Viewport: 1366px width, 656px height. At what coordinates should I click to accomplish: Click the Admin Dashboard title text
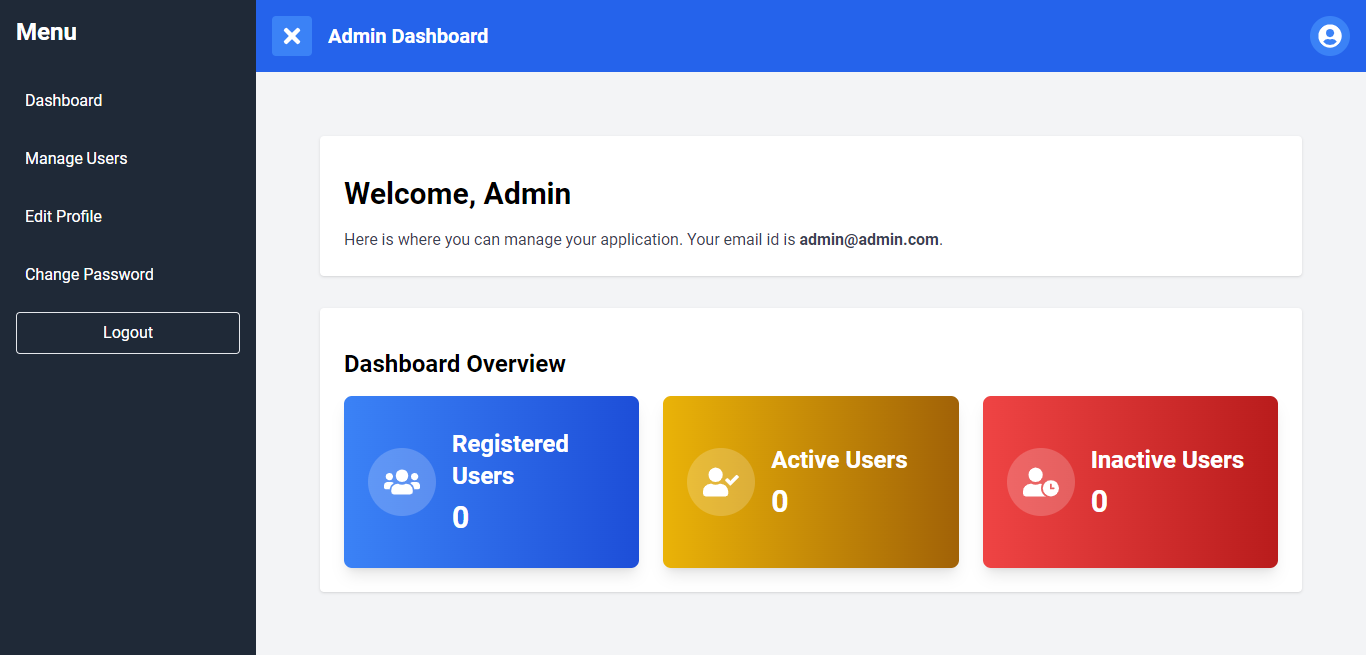point(408,35)
